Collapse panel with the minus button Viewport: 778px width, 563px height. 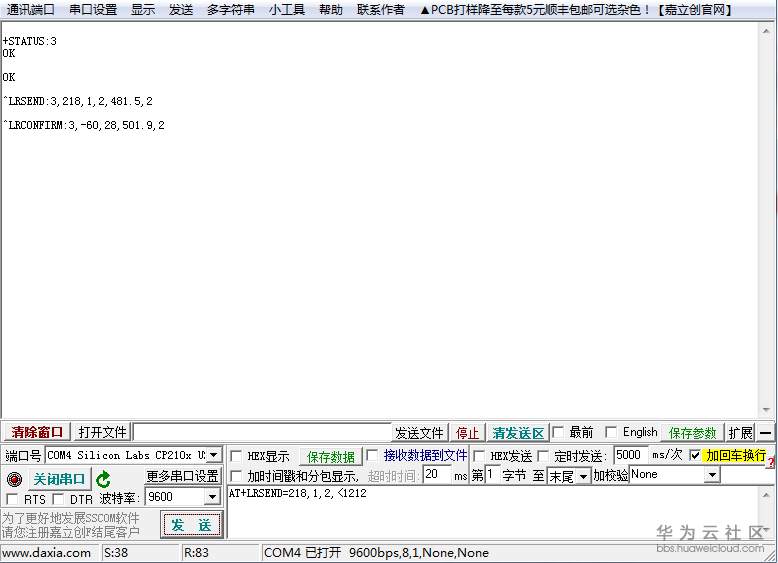tap(766, 433)
